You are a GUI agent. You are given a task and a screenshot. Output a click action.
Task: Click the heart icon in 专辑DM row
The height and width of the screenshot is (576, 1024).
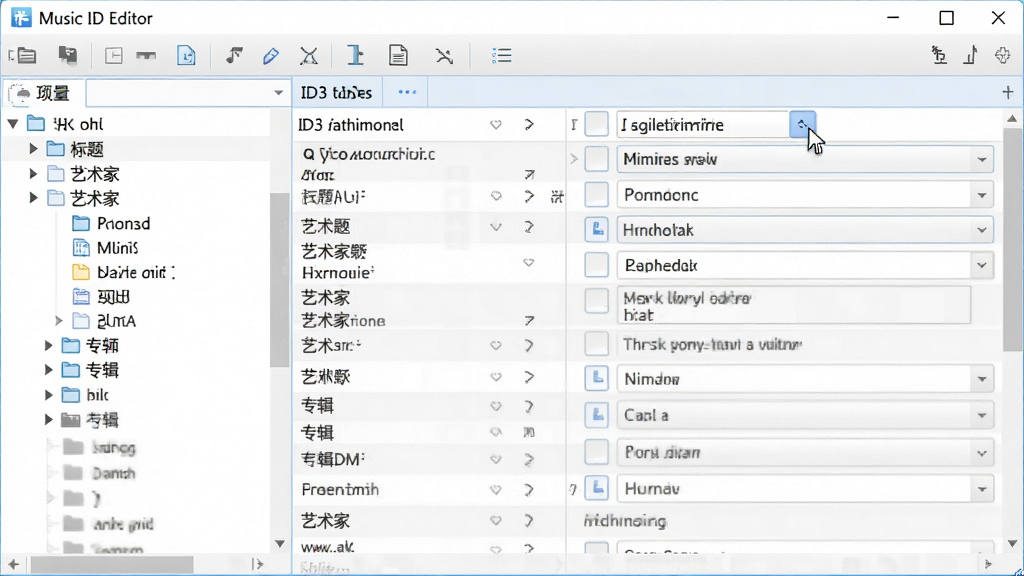click(496, 460)
